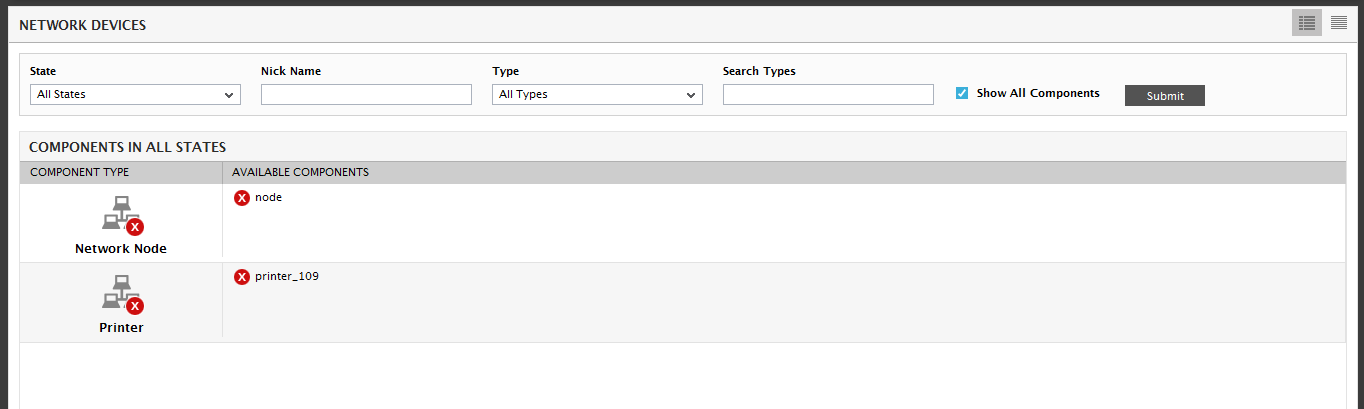Click the Submit button

tap(1165, 96)
